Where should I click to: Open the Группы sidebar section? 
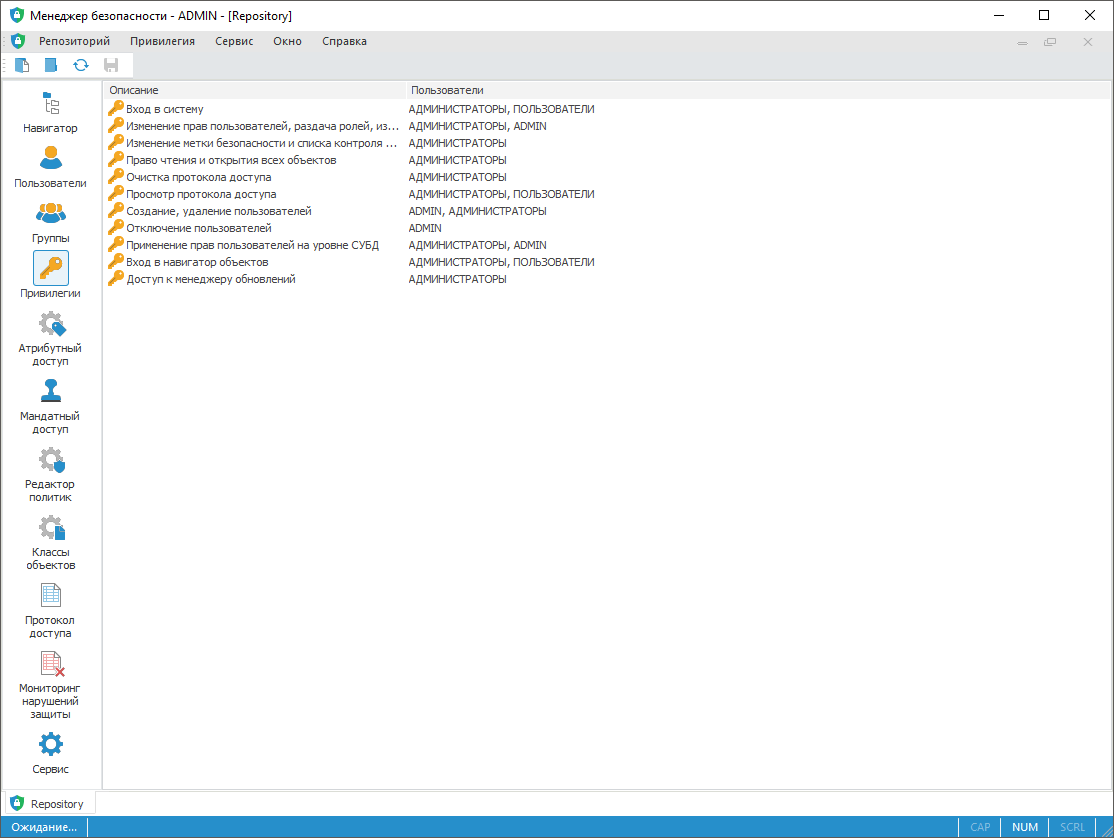(50, 223)
